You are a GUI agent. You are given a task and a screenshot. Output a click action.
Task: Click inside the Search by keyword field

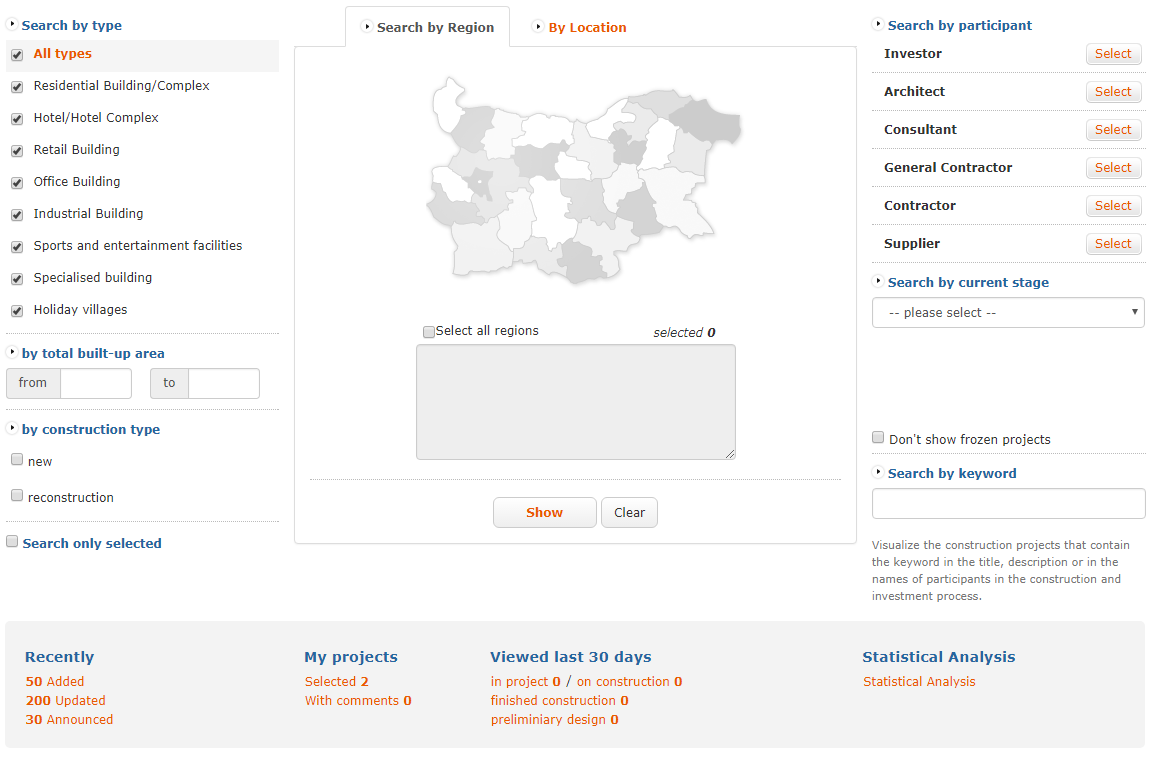point(1008,503)
